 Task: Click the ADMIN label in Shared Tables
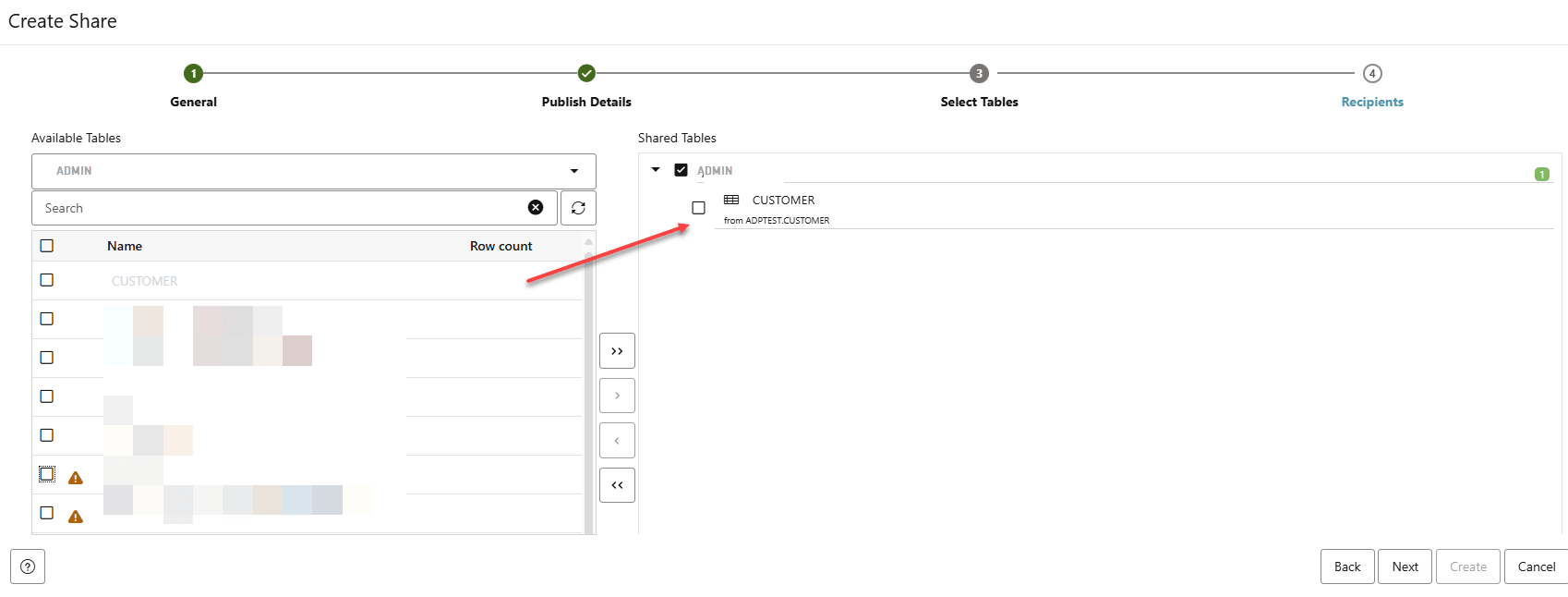(x=715, y=171)
